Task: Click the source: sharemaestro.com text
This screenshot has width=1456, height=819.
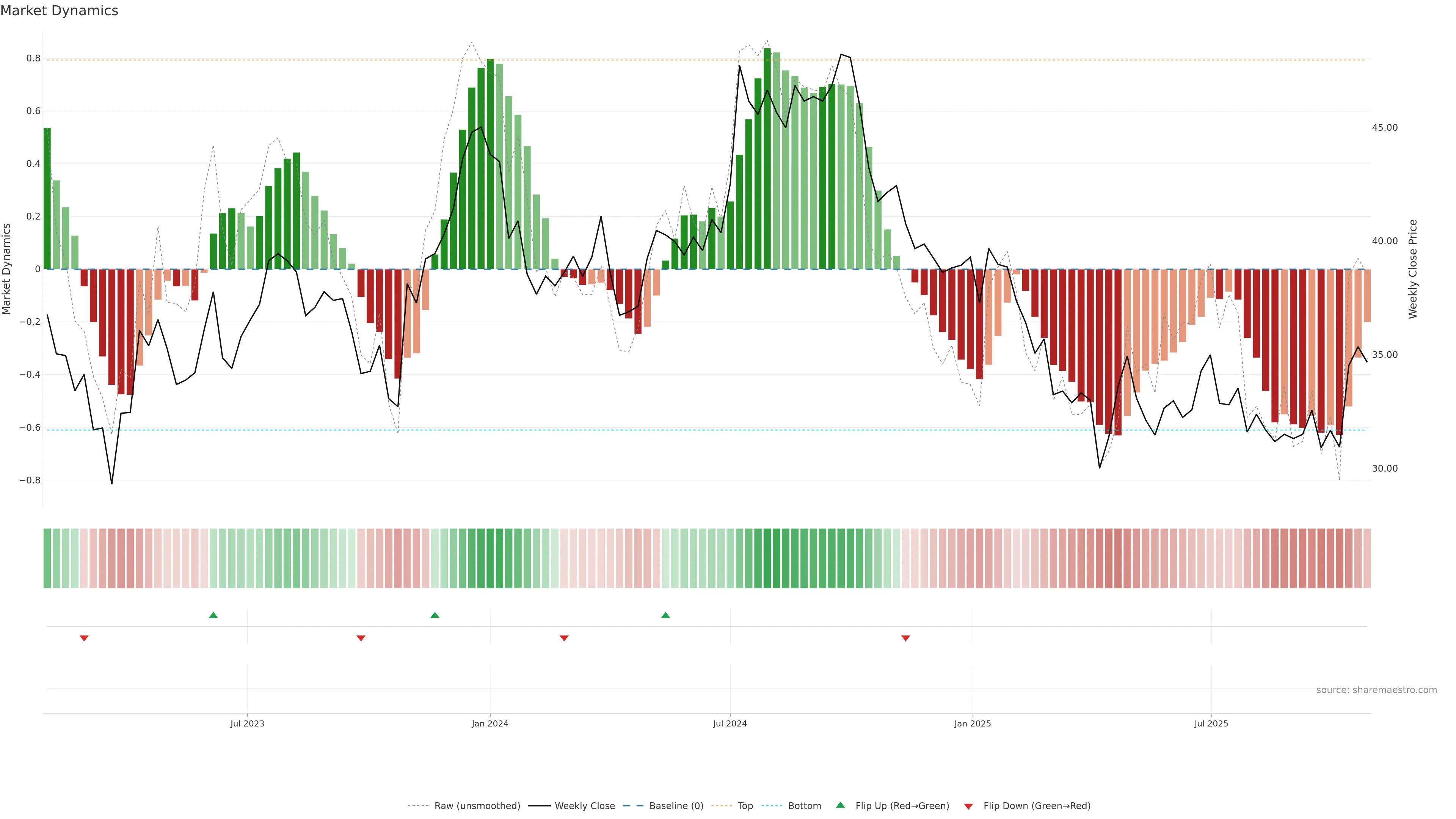Action: (x=1376, y=690)
